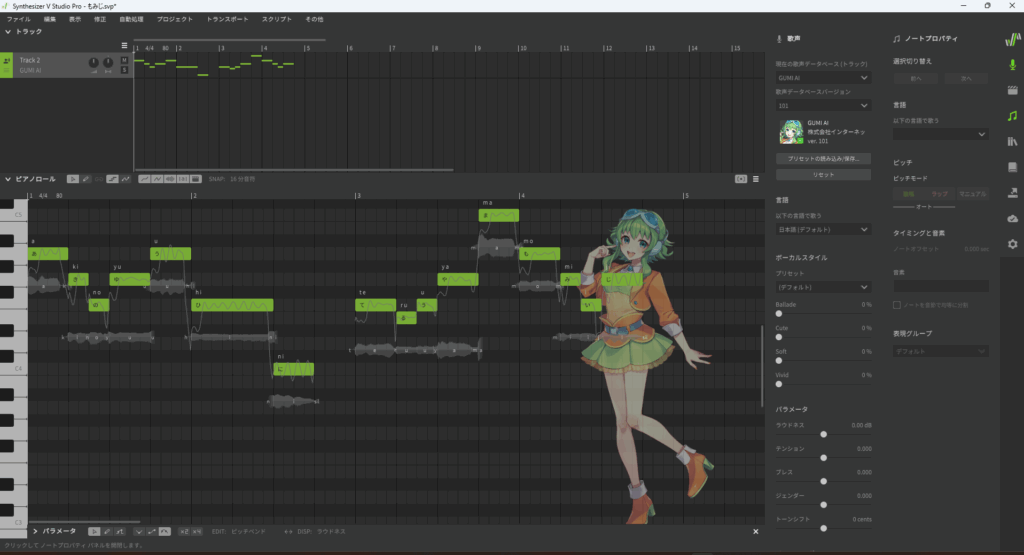
Task: Mute Track 2 with M button
Action: pyautogui.click(x=124, y=60)
